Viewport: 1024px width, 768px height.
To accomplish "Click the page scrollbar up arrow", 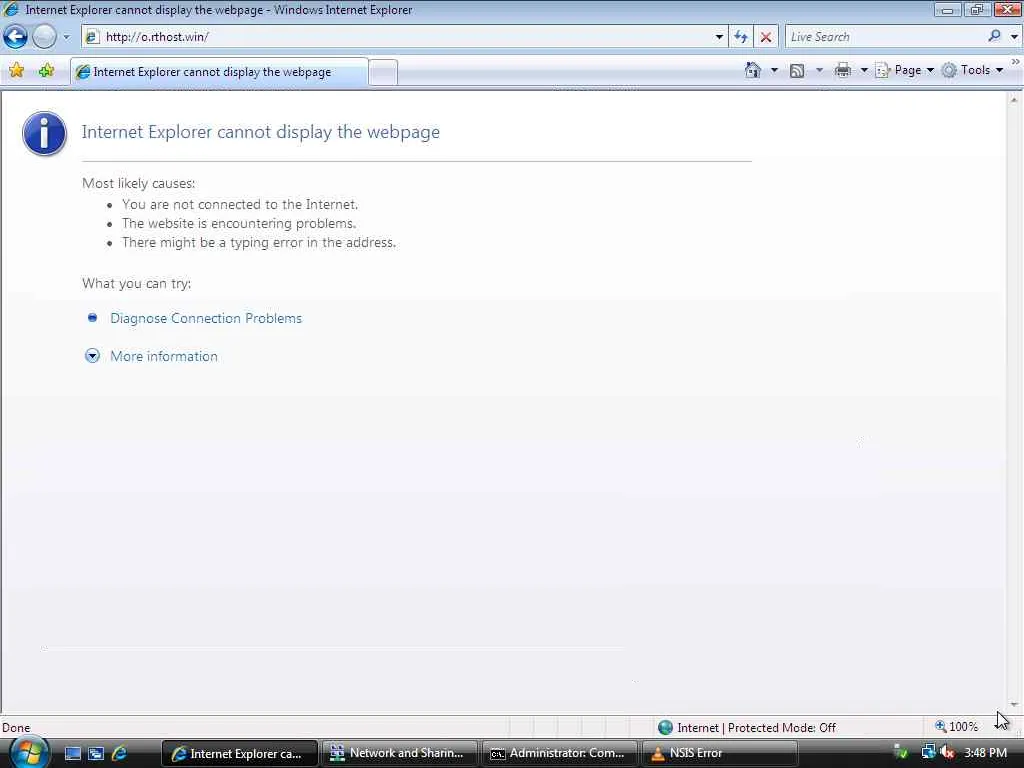I will click(1014, 100).
